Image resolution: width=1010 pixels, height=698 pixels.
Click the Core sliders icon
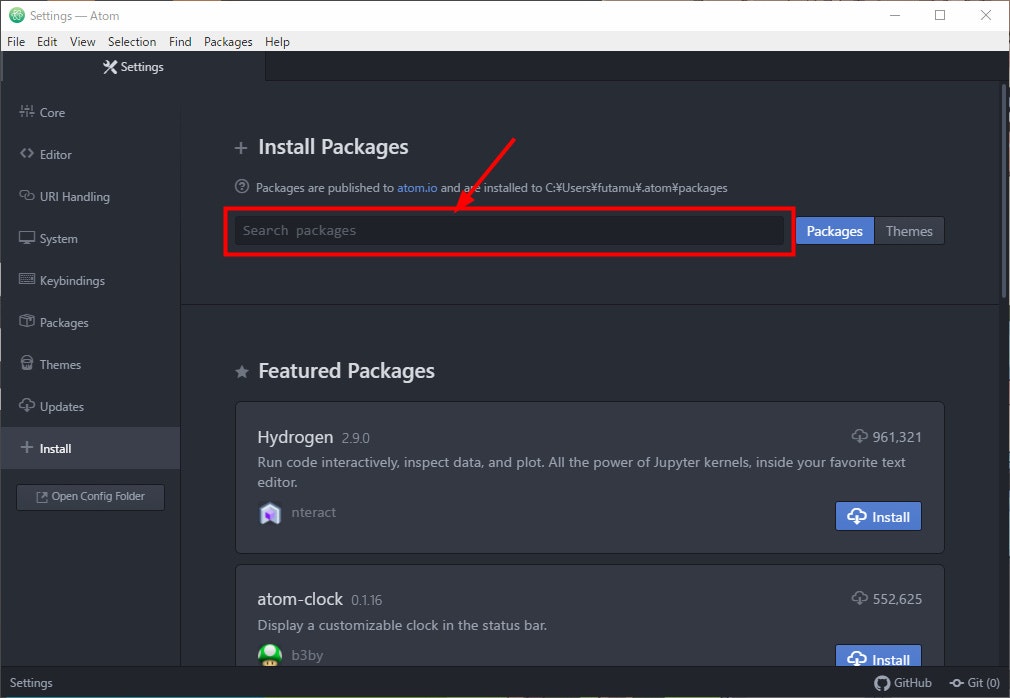pyautogui.click(x=26, y=111)
